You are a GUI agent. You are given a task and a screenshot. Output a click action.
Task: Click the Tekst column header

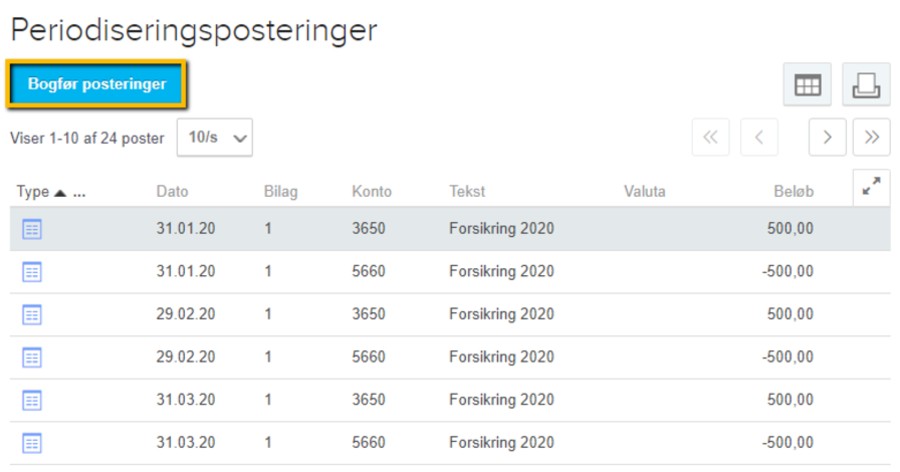(x=467, y=192)
